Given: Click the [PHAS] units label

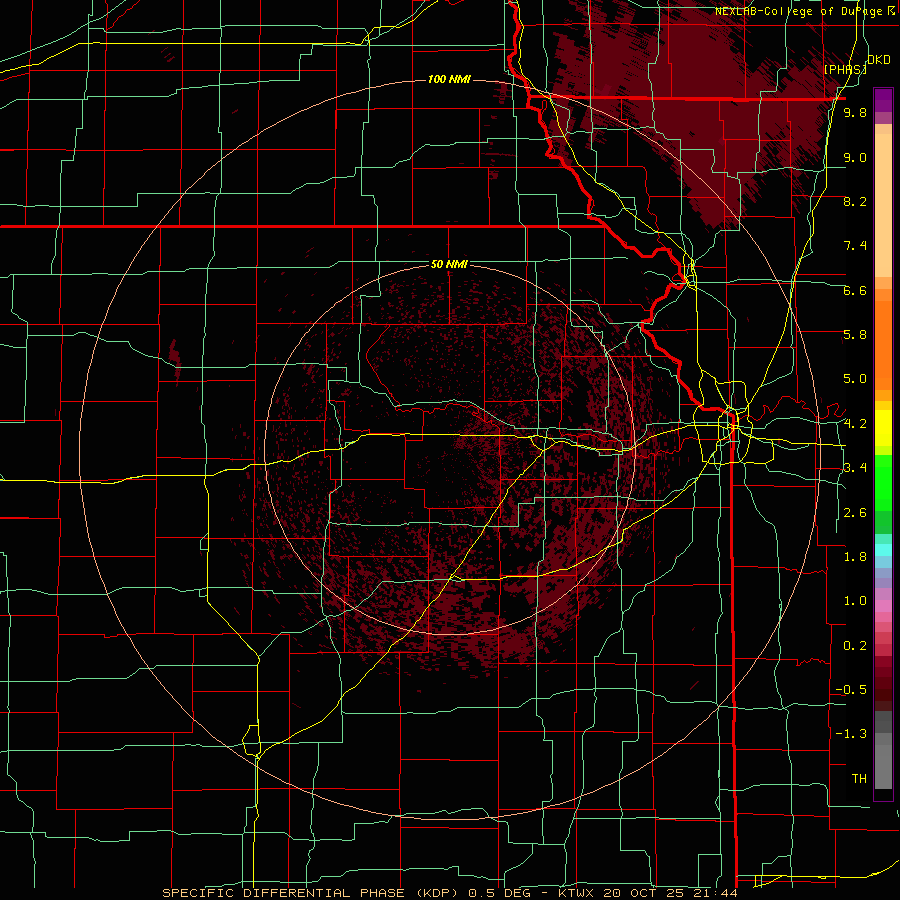Looking at the screenshot, I should [845, 69].
